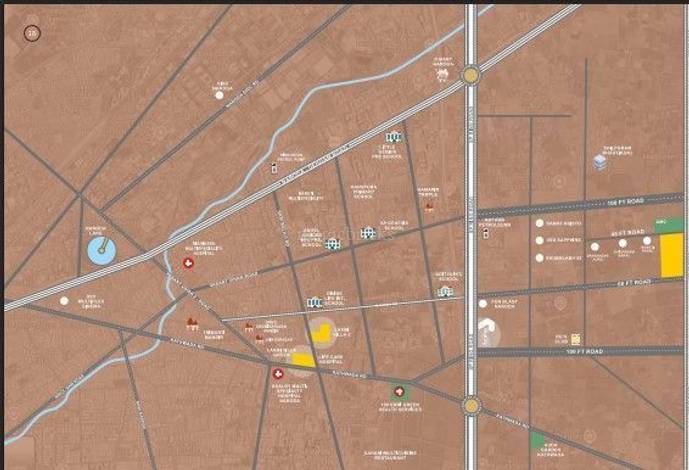Click the circled number 20 badge

33,33
